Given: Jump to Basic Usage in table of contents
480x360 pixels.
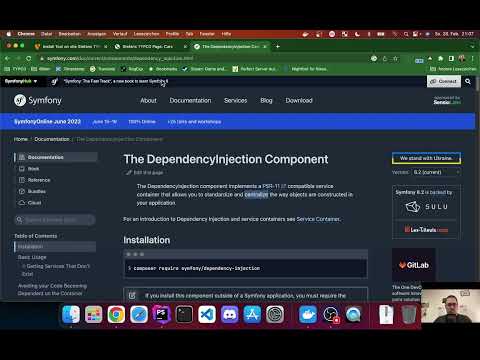Looking at the screenshot, I should (x=32, y=257).
